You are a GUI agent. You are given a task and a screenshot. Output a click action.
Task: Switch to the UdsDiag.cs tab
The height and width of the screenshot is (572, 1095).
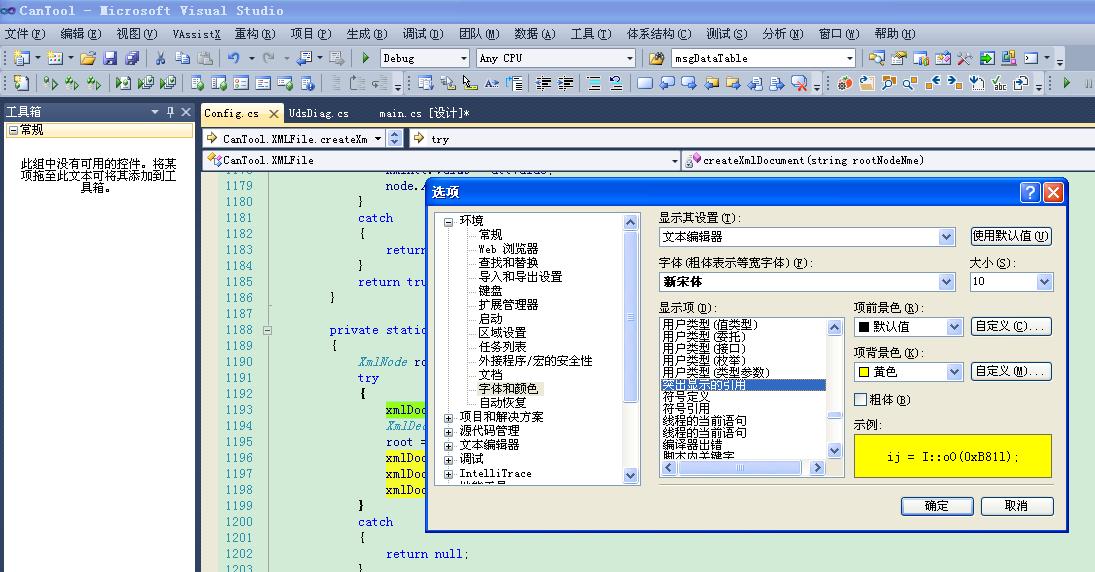click(x=318, y=113)
